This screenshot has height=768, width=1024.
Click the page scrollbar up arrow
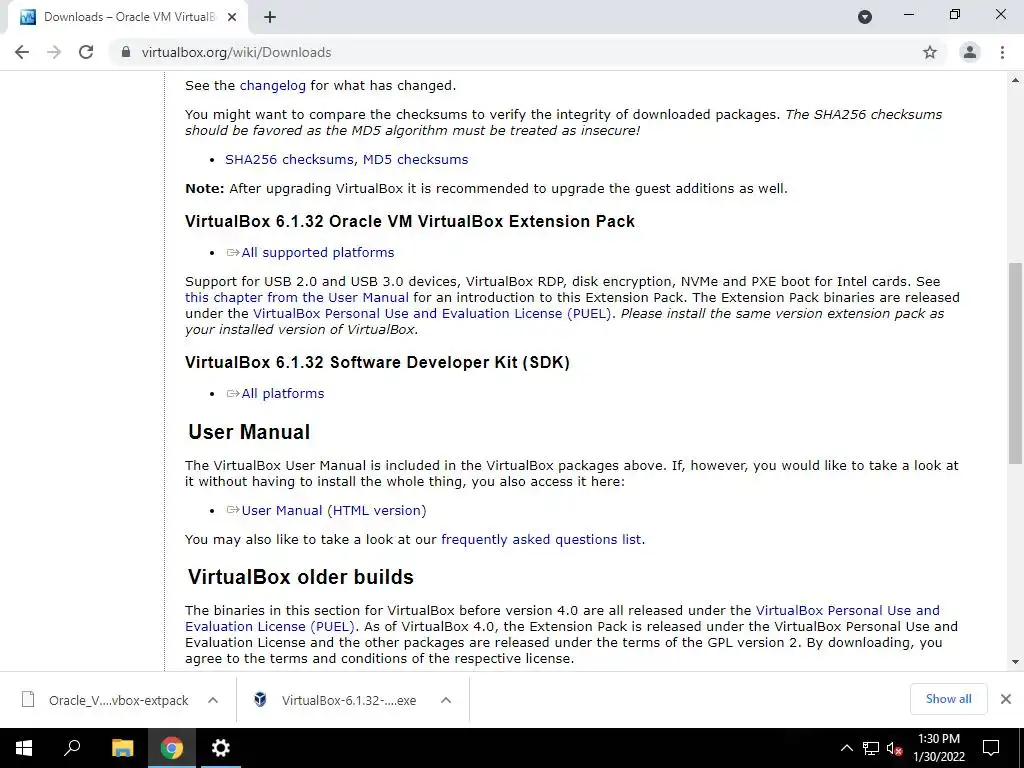(x=1016, y=81)
